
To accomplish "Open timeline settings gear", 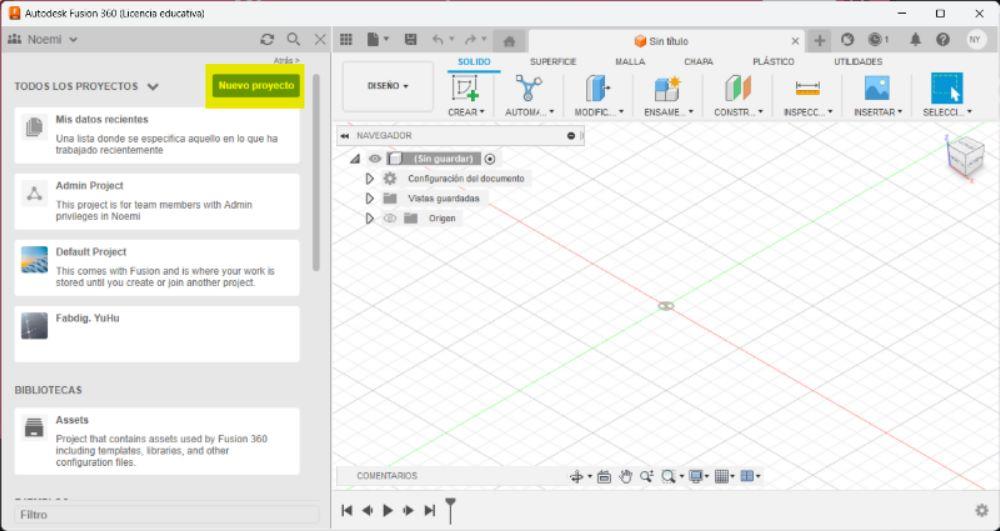I will click(x=982, y=510).
